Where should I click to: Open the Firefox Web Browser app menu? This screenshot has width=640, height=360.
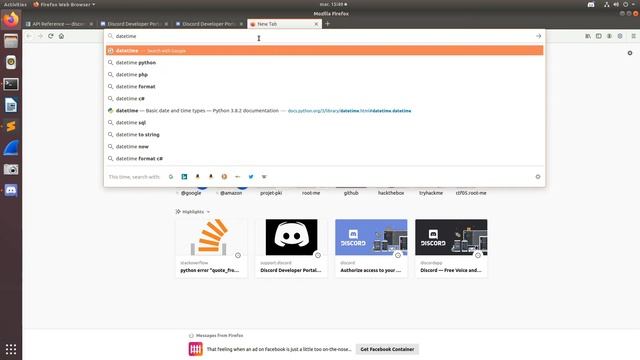64,4
